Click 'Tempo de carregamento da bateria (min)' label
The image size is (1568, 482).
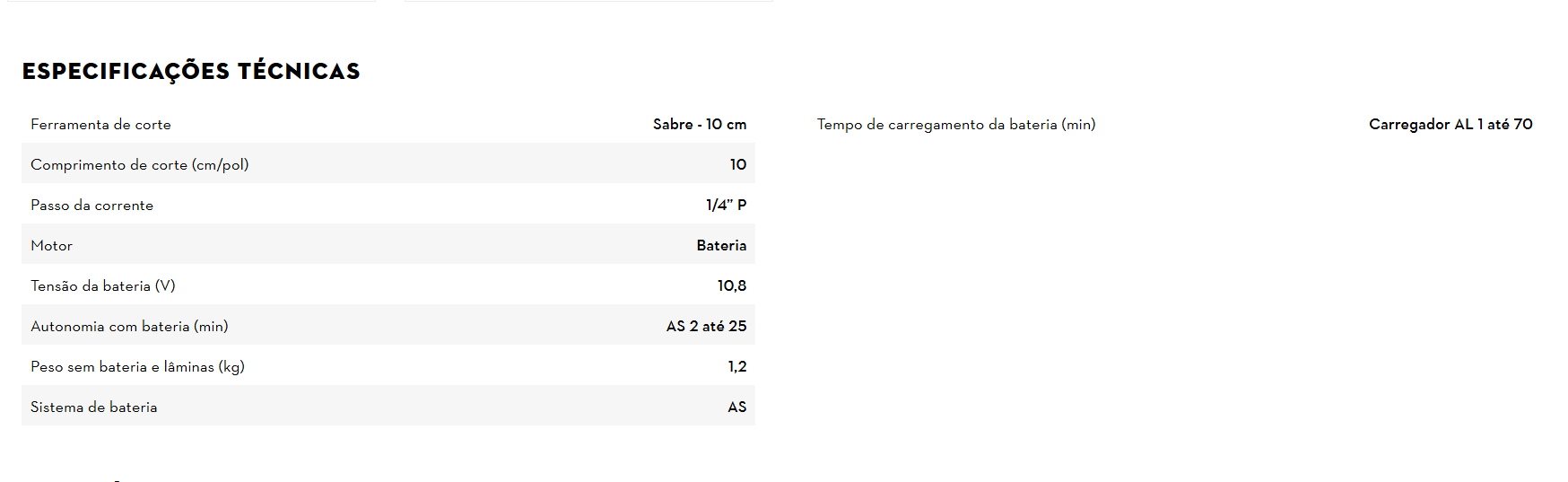[956, 125]
